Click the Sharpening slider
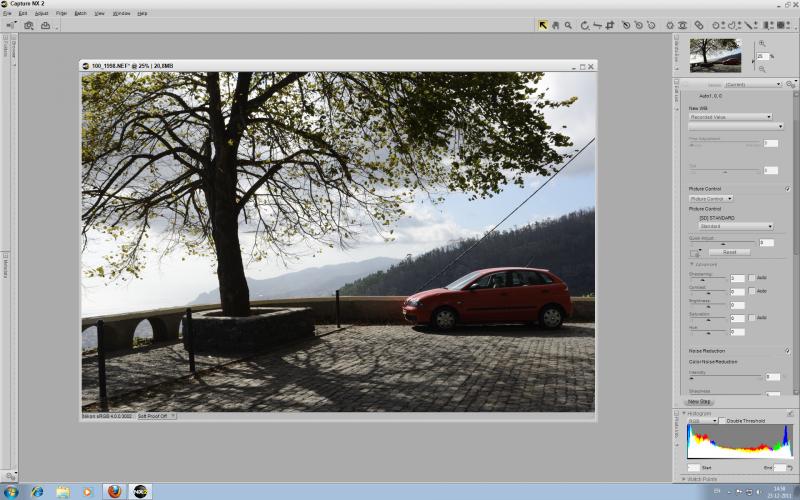Viewport: 800px width, 500px height. click(707, 279)
